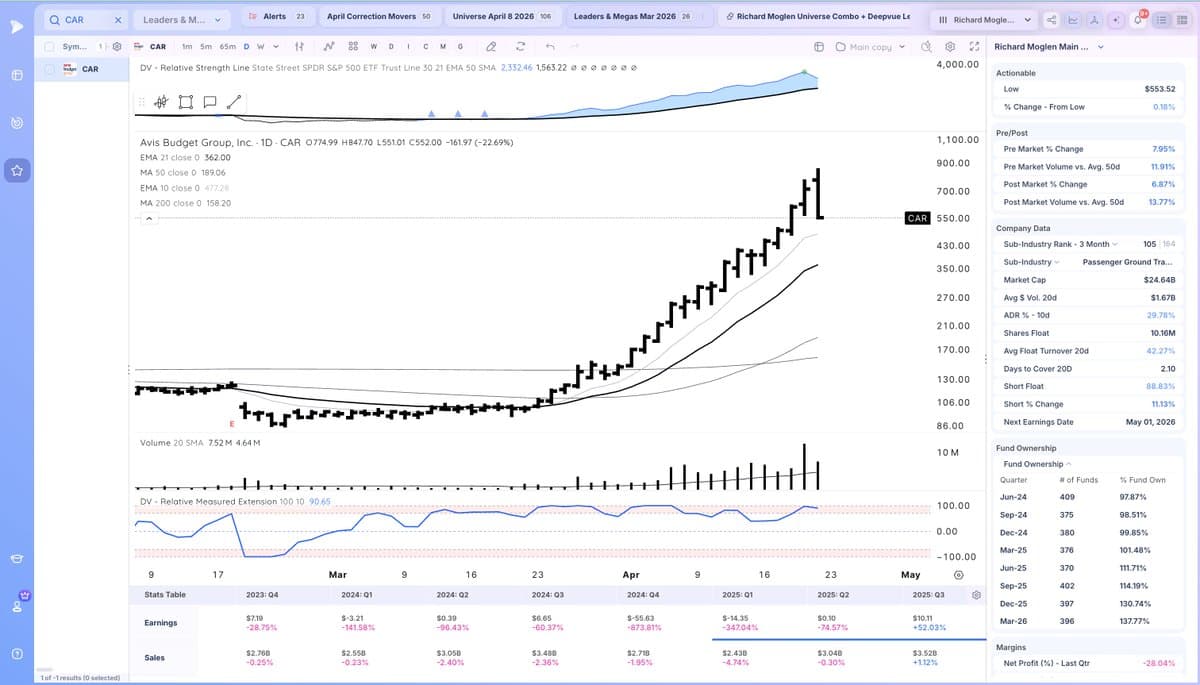1200x685 pixels.
Task: Expand Richard Moglen Main panel dropdown
Action: pyautogui.click(x=1101, y=46)
